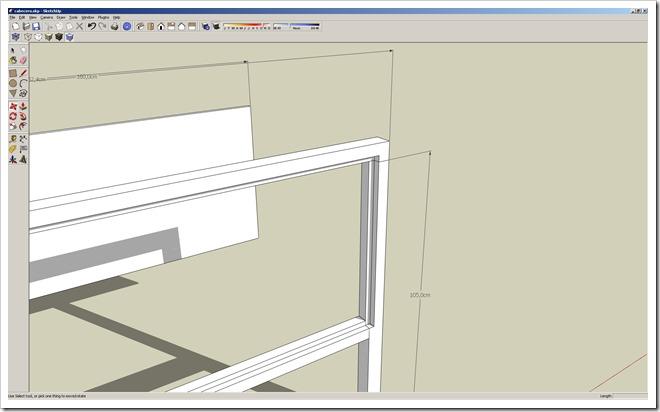
Task: Activate the Circle tool
Action: click(13, 83)
